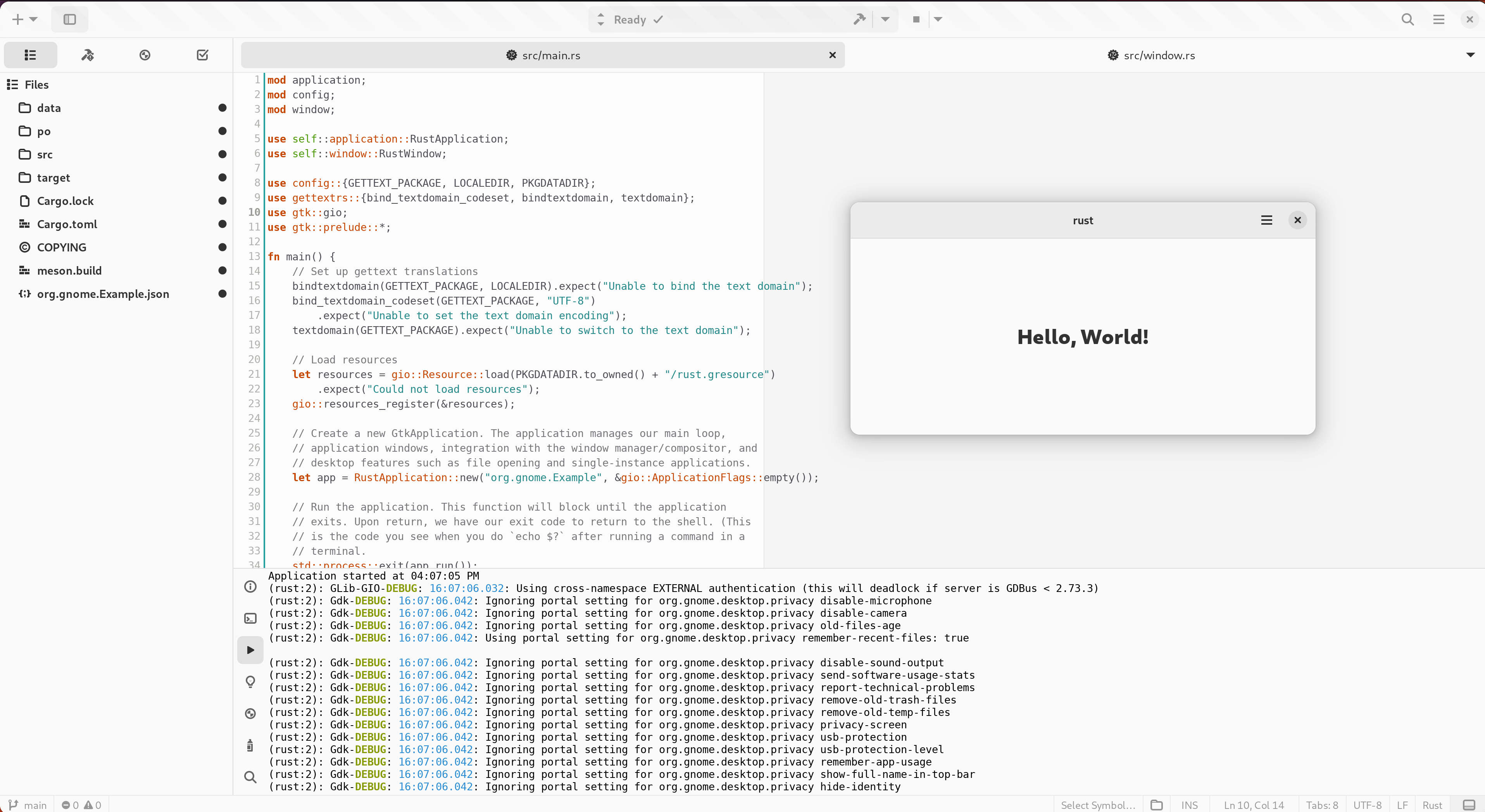
Task: Stop the running application
Action: tap(916, 20)
